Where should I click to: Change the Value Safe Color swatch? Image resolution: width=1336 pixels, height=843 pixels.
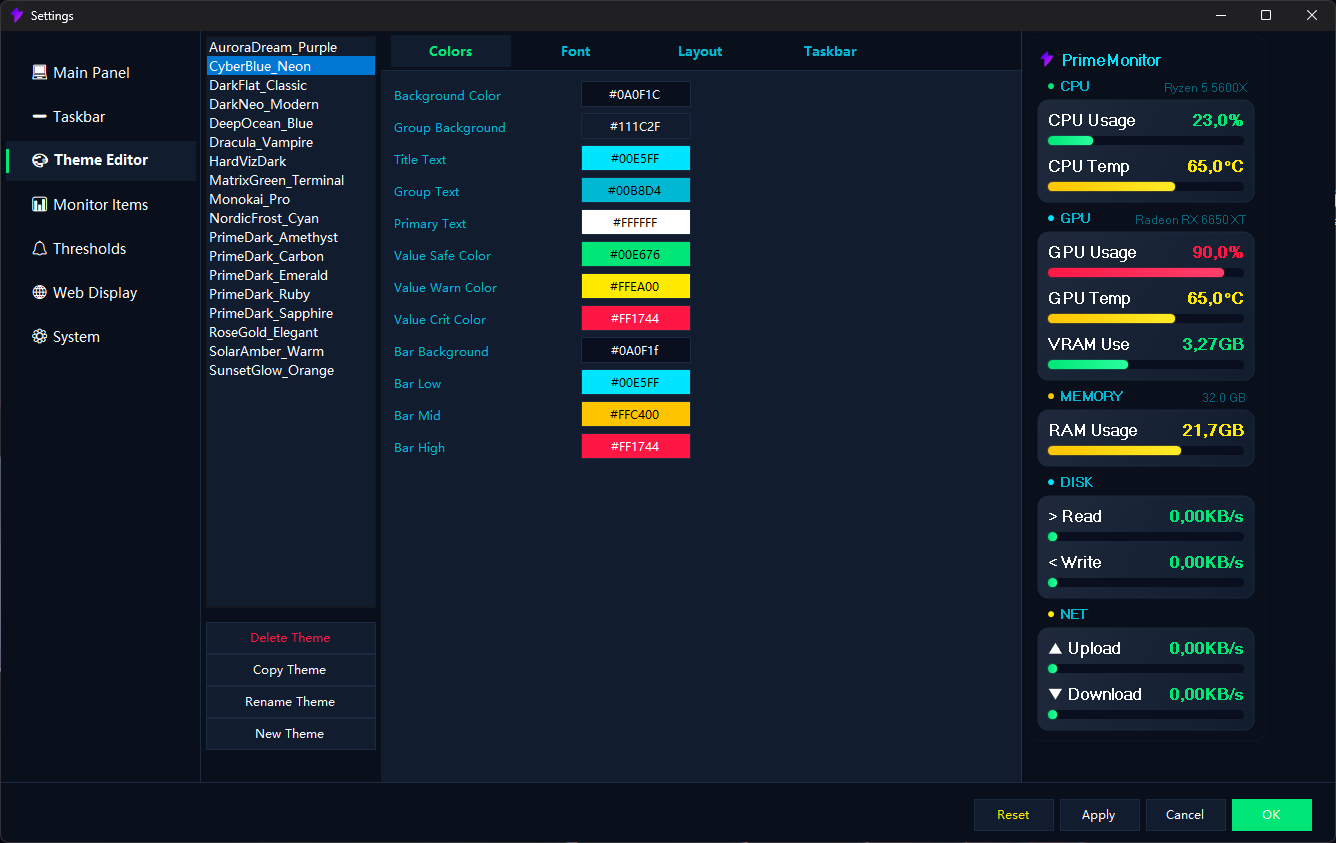click(635, 255)
